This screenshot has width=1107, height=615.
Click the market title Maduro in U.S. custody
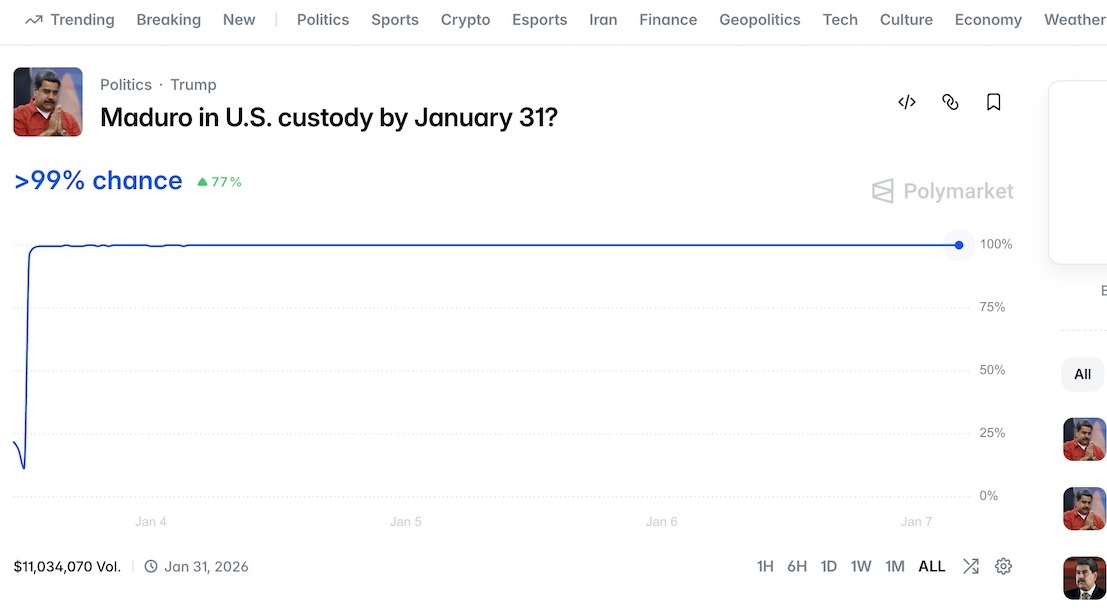click(329, 117)
